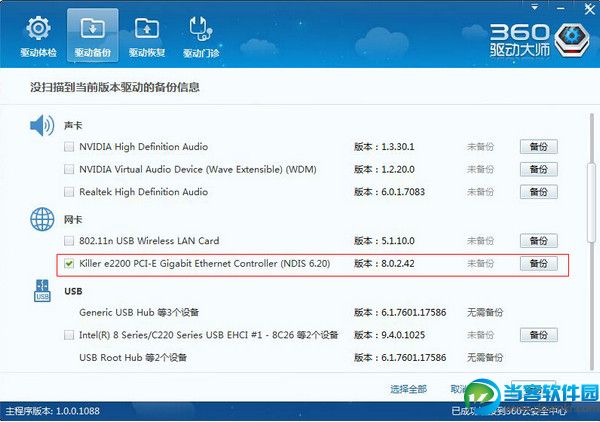Click the 360驱动大师 logo
The width and height of the screenshot is (600, 422).
[540, 41]
